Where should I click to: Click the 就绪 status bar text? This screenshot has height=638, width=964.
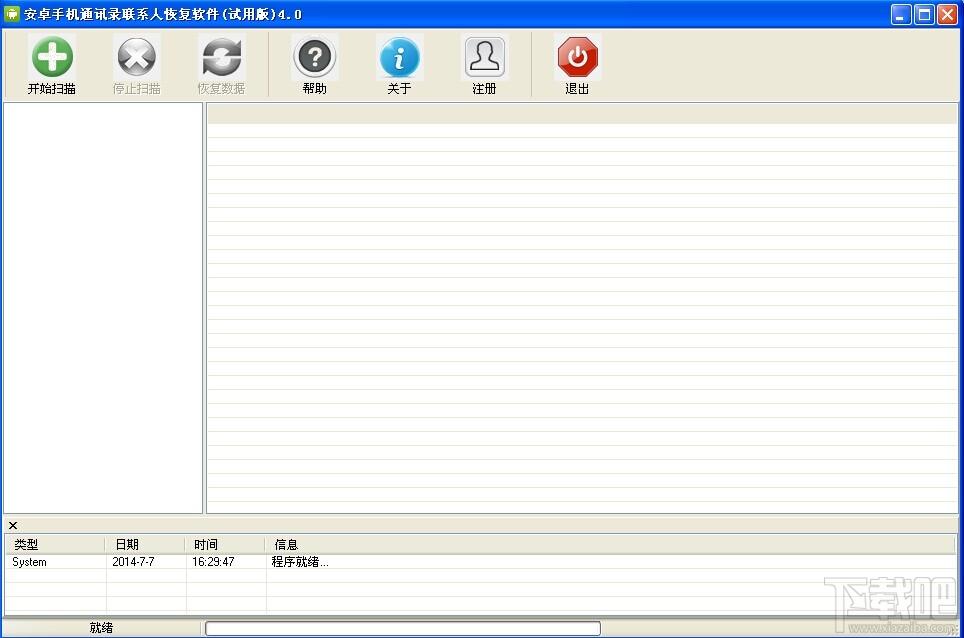pyautogui.click(x=101, y=628)
